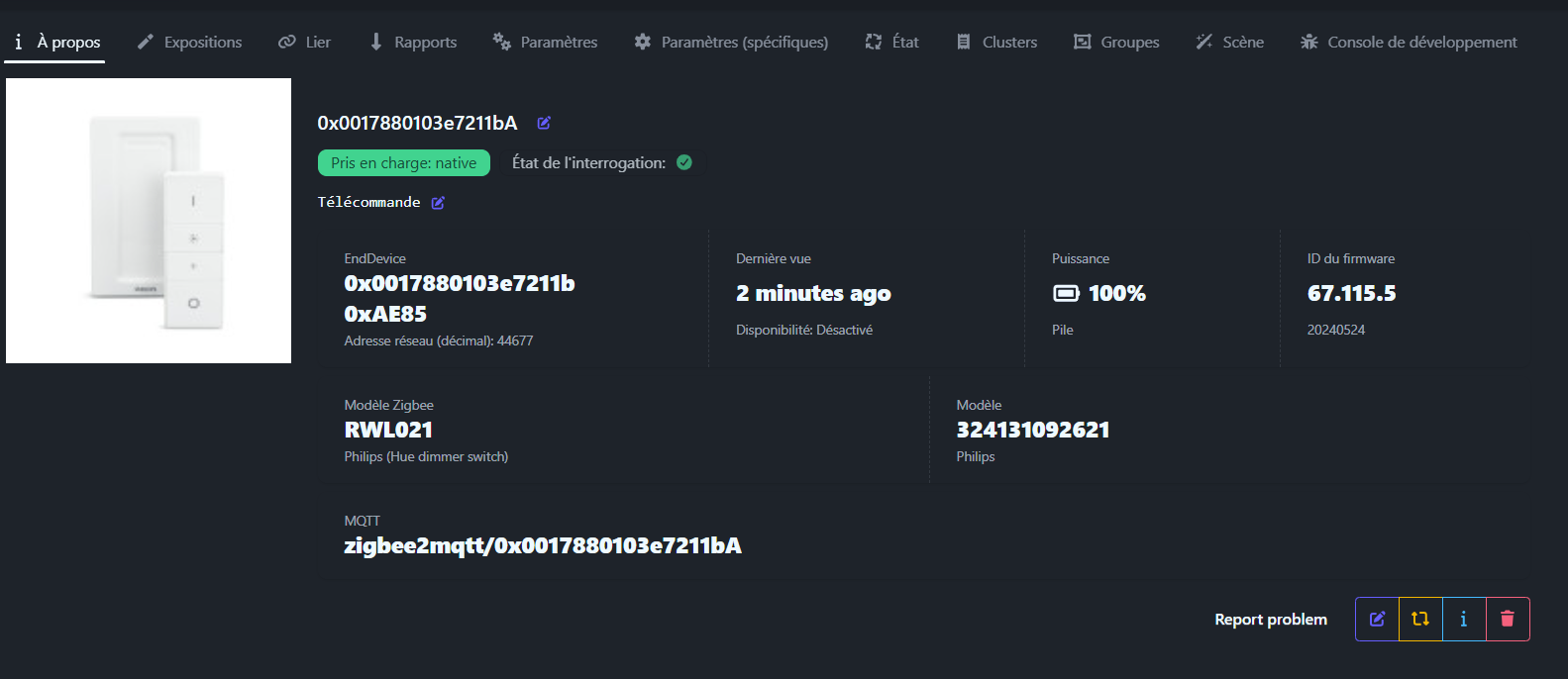Click the blue interview info icon button
Image resolution: width=1568 pixels, height=679 pixels.
pos(1464,619)
